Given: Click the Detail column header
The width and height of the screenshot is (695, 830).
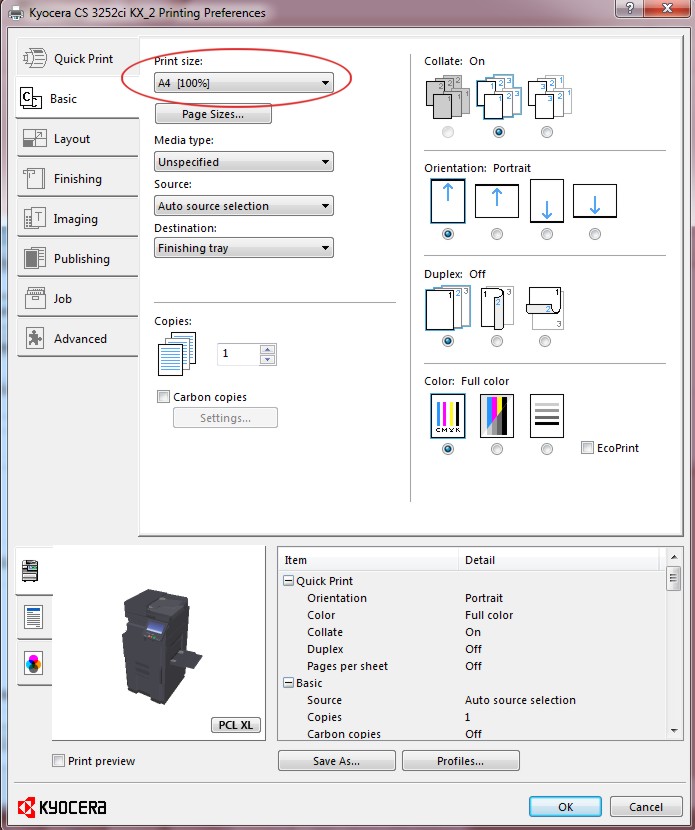Looking at the screenshot, I should (x=558, y=560).
